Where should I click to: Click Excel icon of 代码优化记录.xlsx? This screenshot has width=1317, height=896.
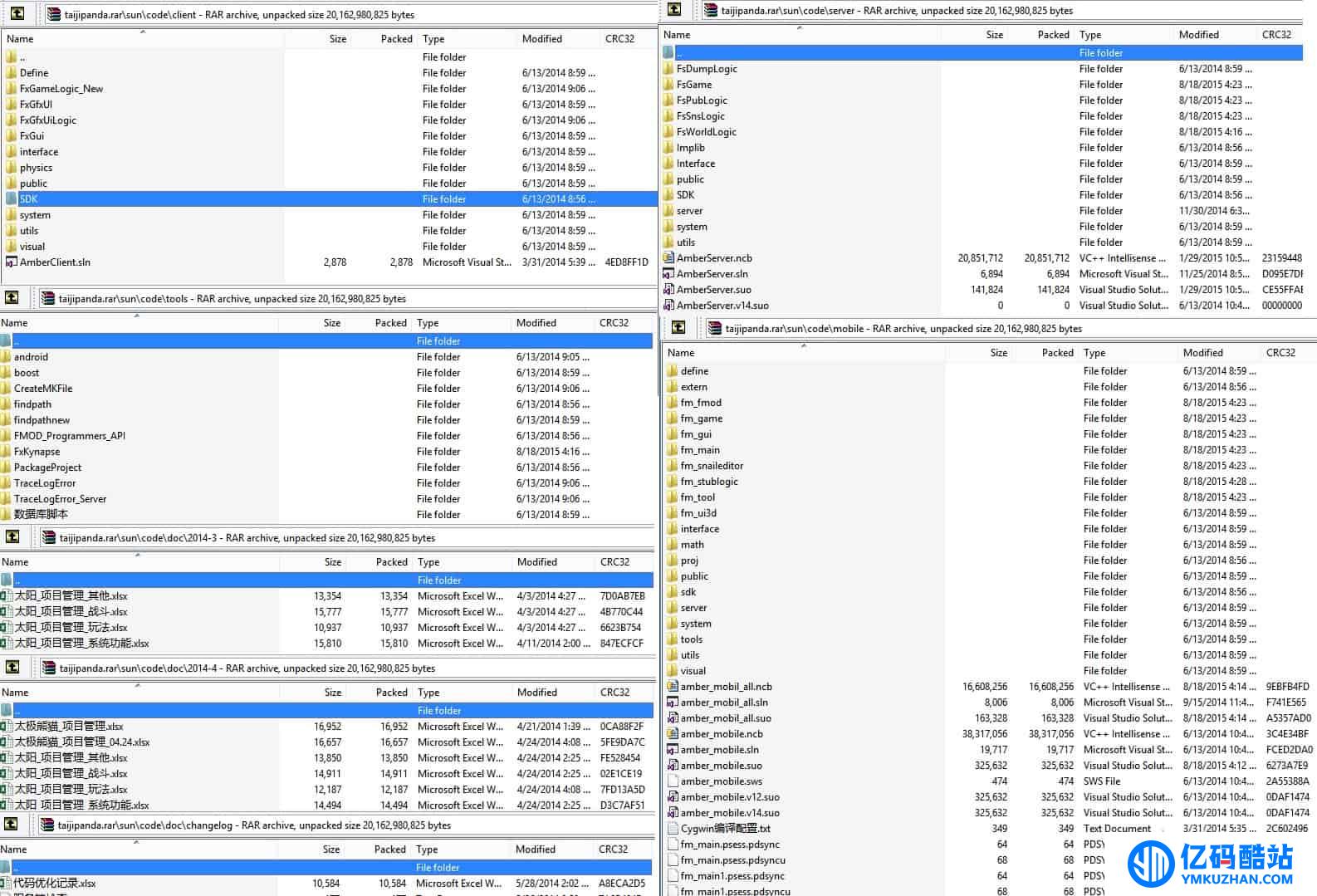5,884
